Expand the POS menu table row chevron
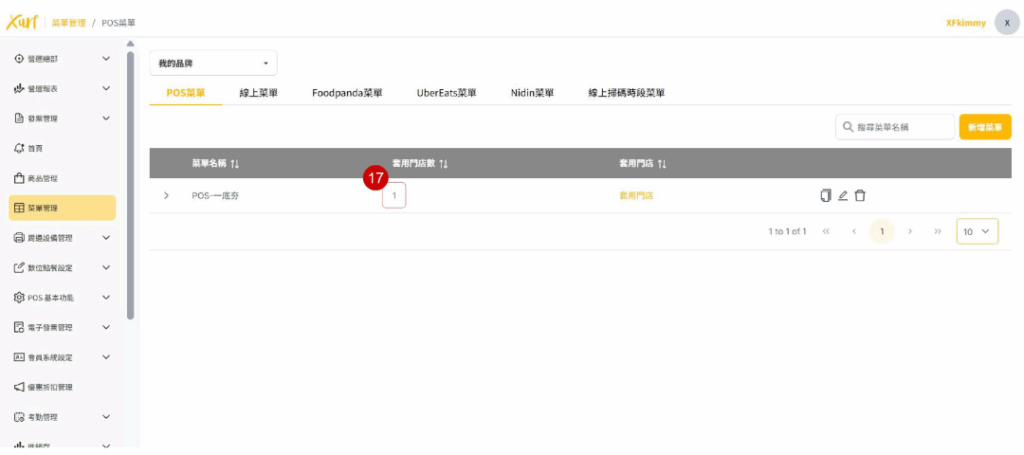 pyautogui.click(x=166, y=195)
